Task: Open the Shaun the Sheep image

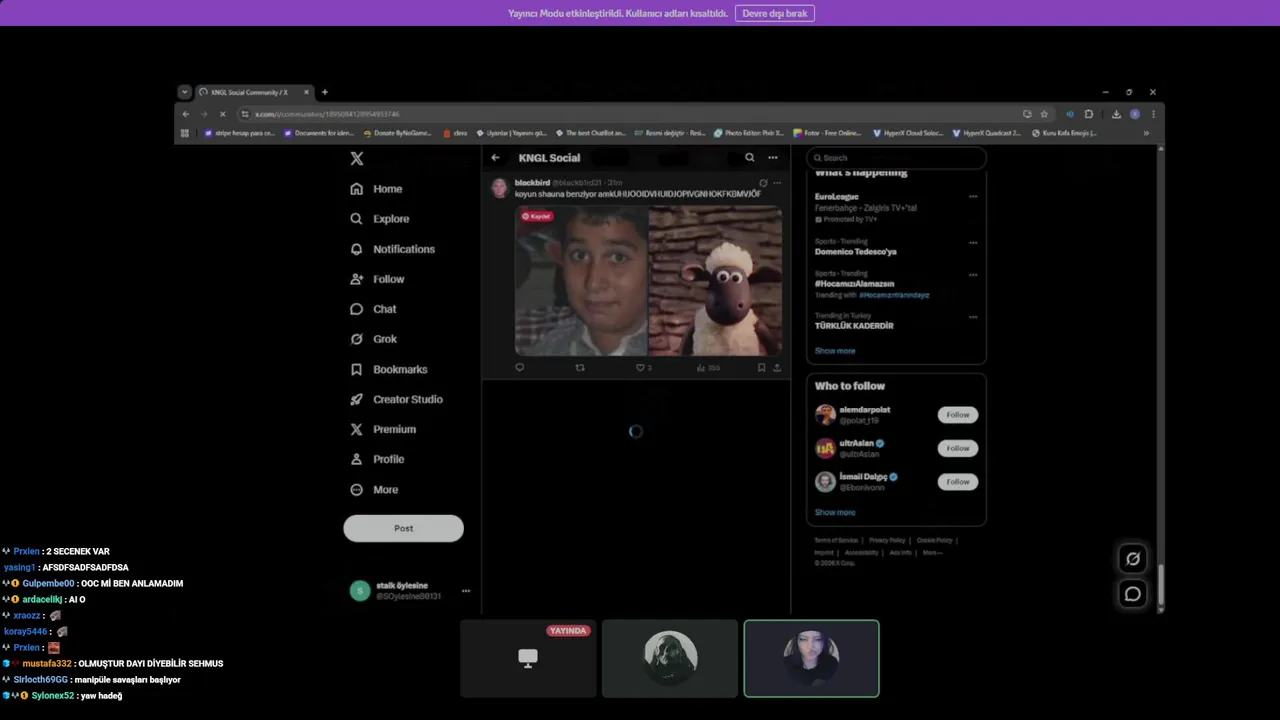Action: coord(715,281)
